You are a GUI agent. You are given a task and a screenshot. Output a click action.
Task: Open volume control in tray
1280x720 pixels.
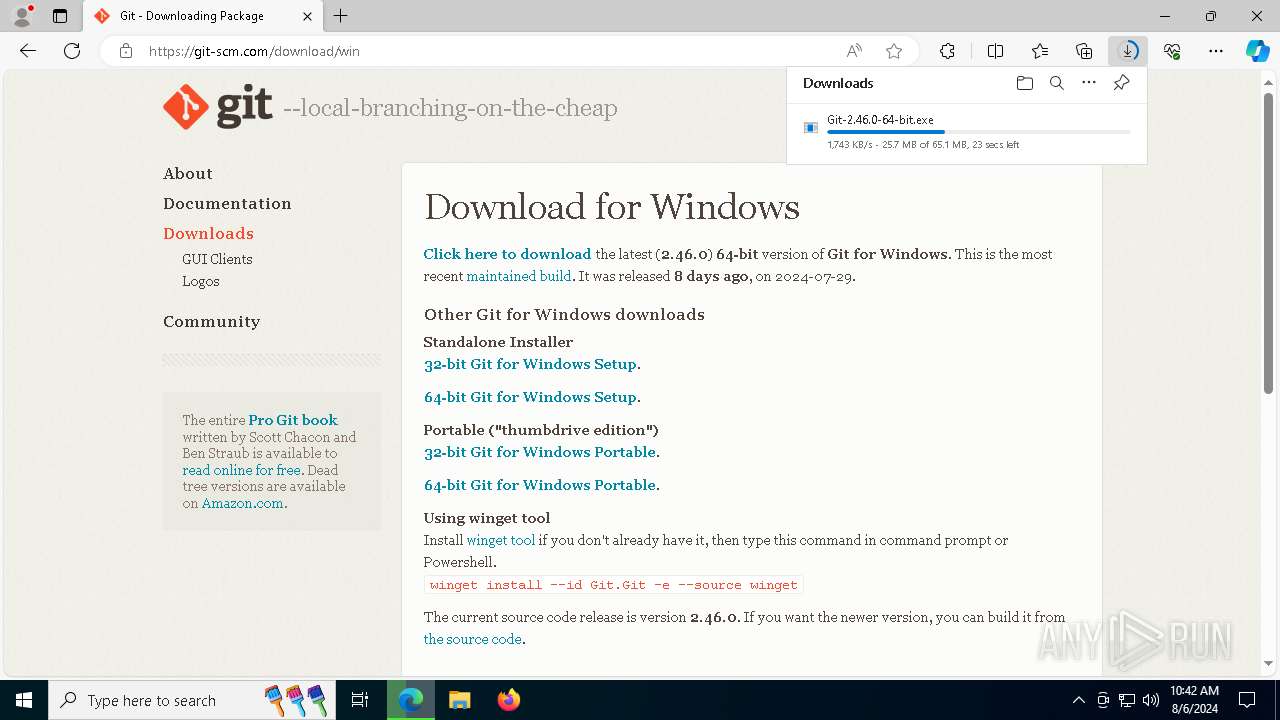(x=1150, y=700)
